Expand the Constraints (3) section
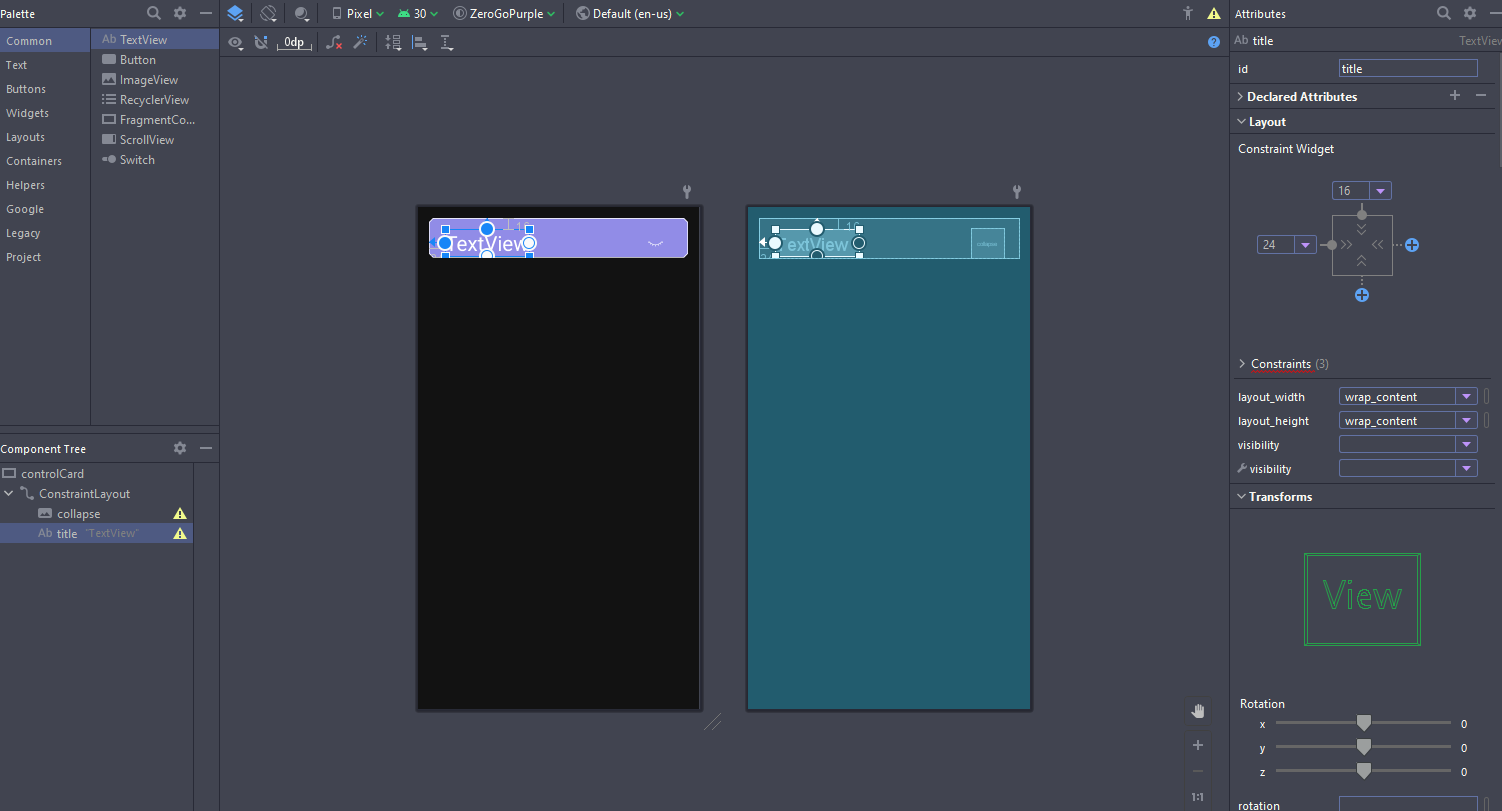This screenshot has height=811, width=1502. click(x=1242, y=364)
